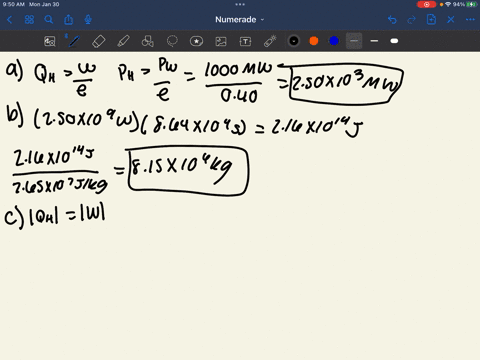The image size is (480, 360).
Task: Undo the last stroke
Action: [392, 20]
